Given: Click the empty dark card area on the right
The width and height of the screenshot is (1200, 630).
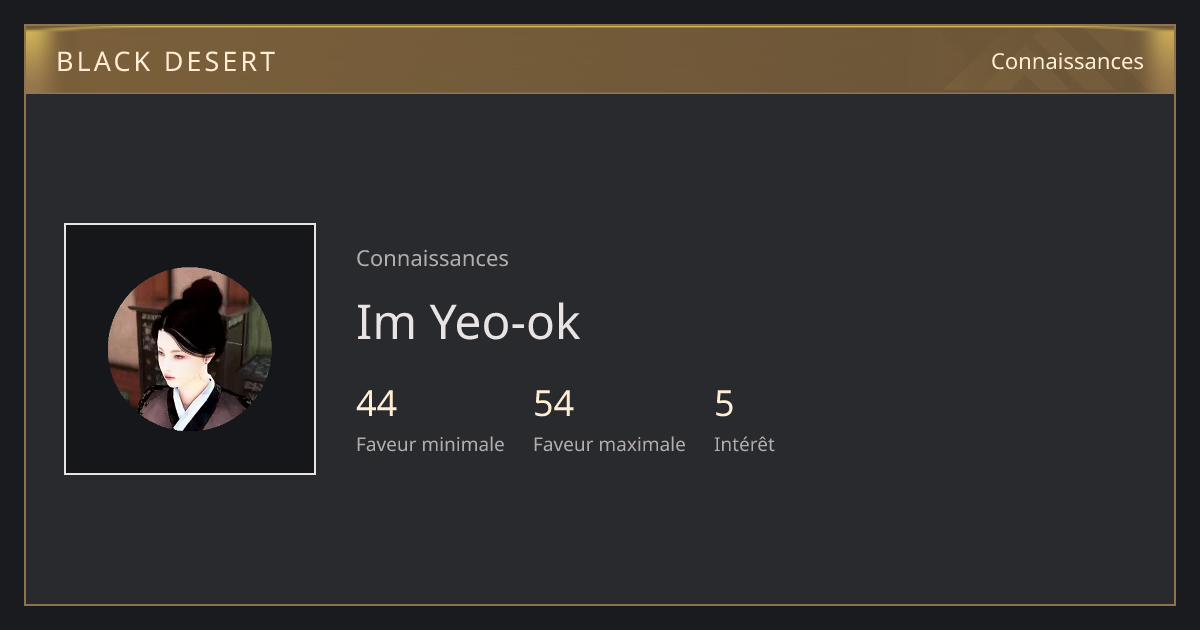Looking at the screenshot, I should click(980, 350).
